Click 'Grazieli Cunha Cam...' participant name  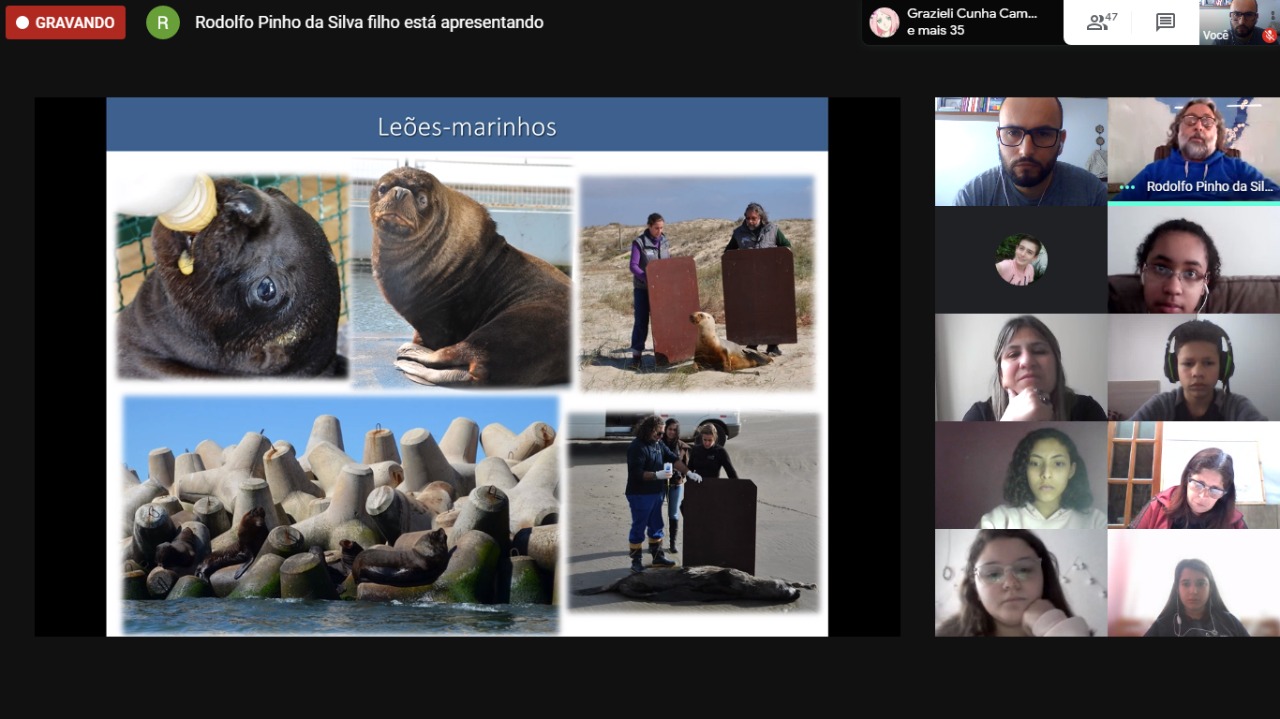971,14
